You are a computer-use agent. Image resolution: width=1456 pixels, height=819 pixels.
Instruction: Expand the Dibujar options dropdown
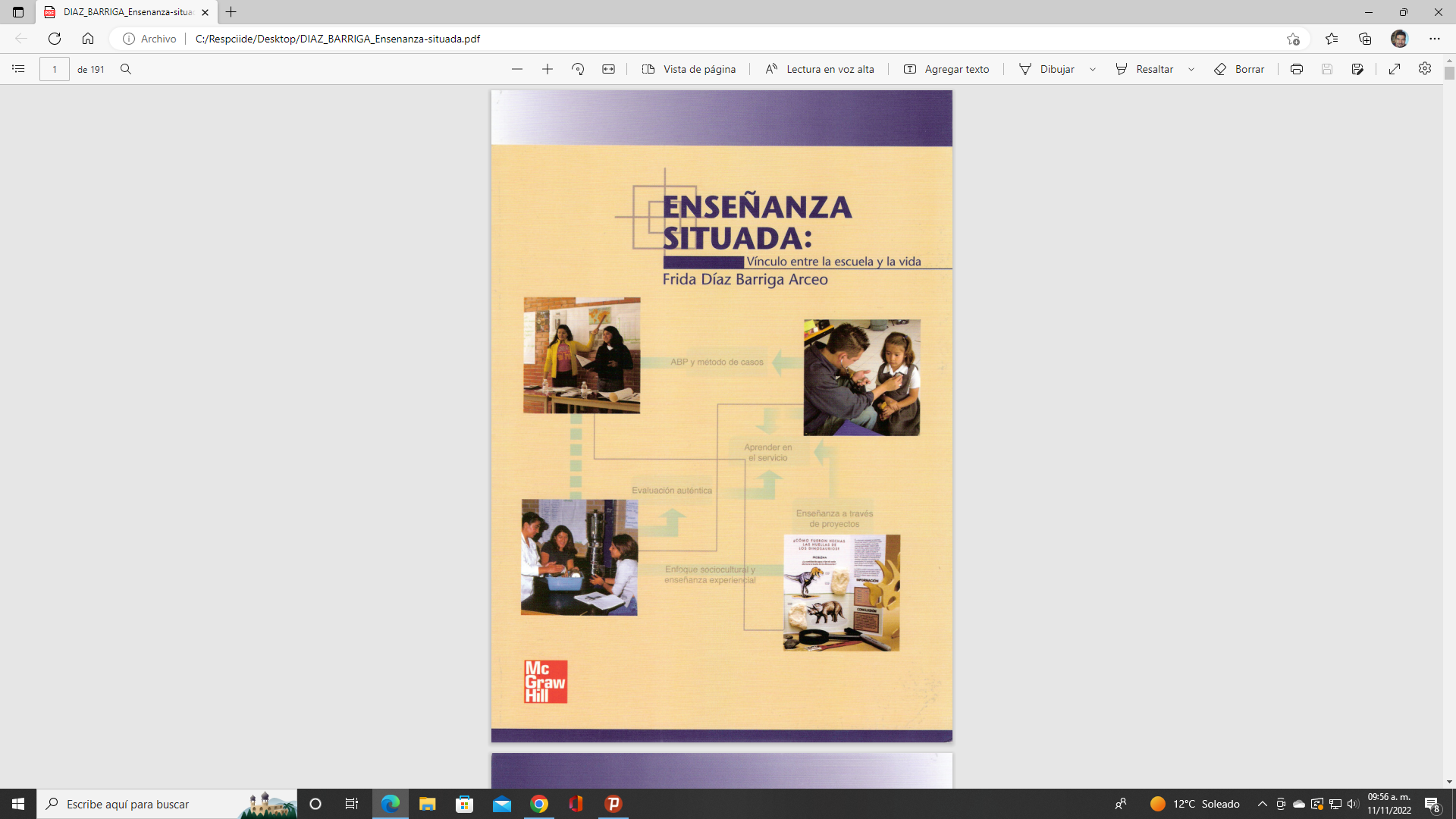click(1093, 69)
